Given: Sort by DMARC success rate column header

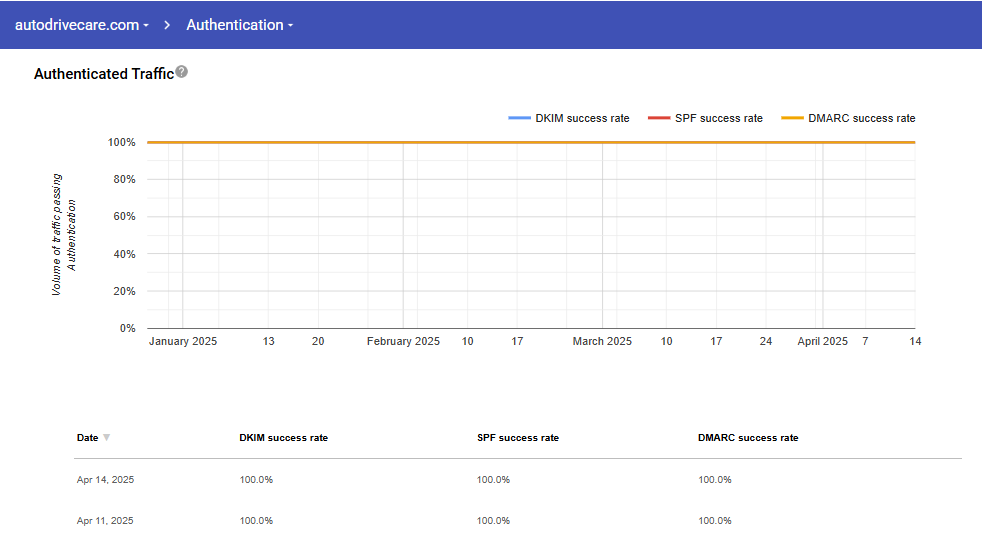Looking at the screenshot, I should tap(748, 438).
